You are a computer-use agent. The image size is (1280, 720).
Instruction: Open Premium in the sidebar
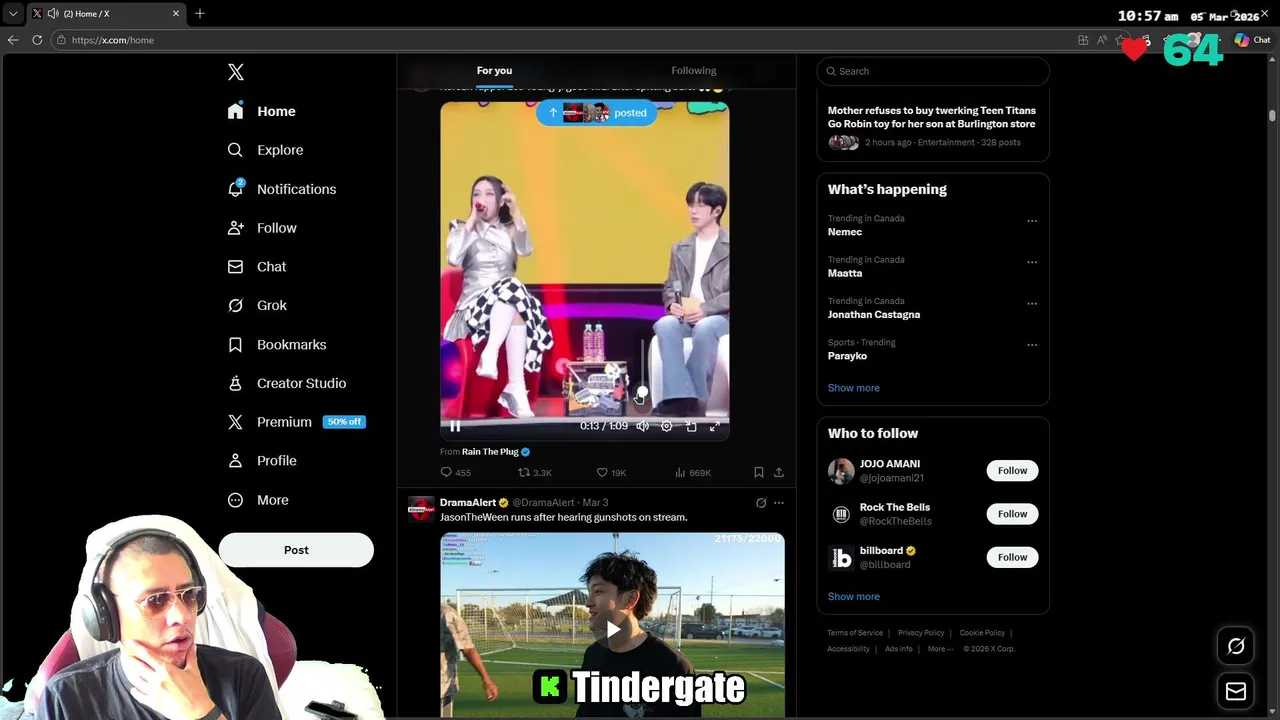point(296,422)
